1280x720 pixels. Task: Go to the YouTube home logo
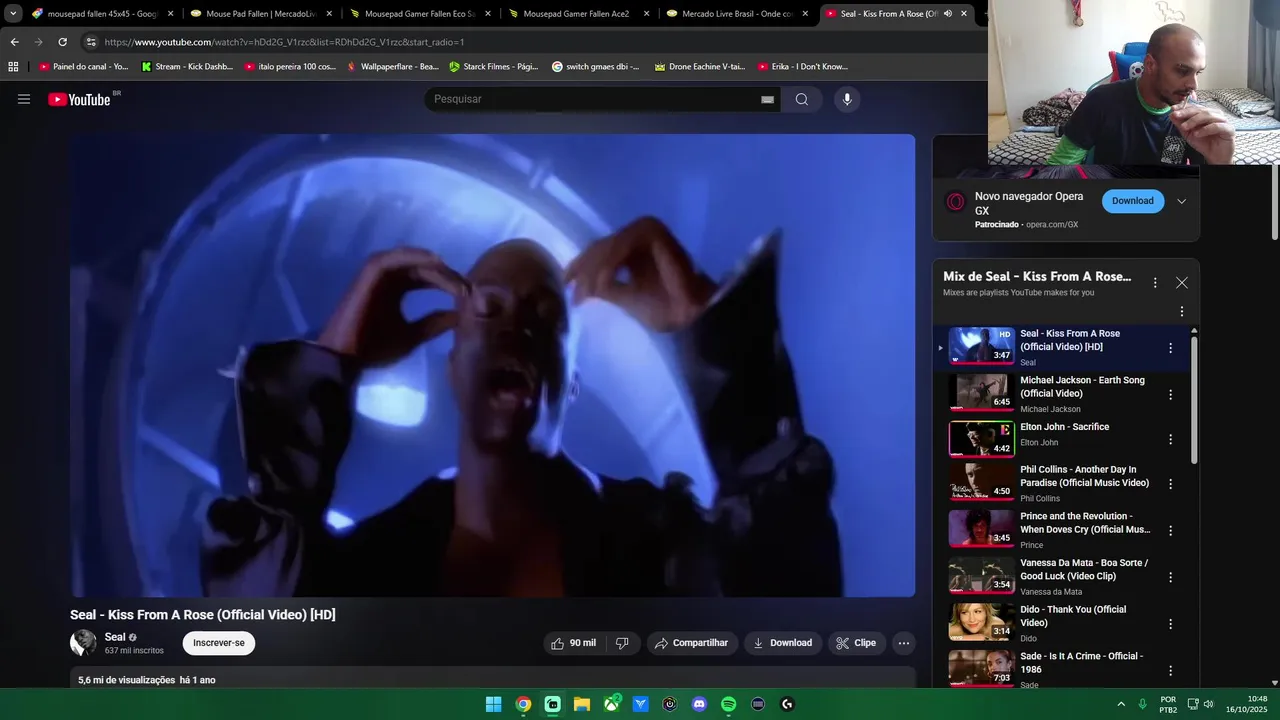[79, 99]
